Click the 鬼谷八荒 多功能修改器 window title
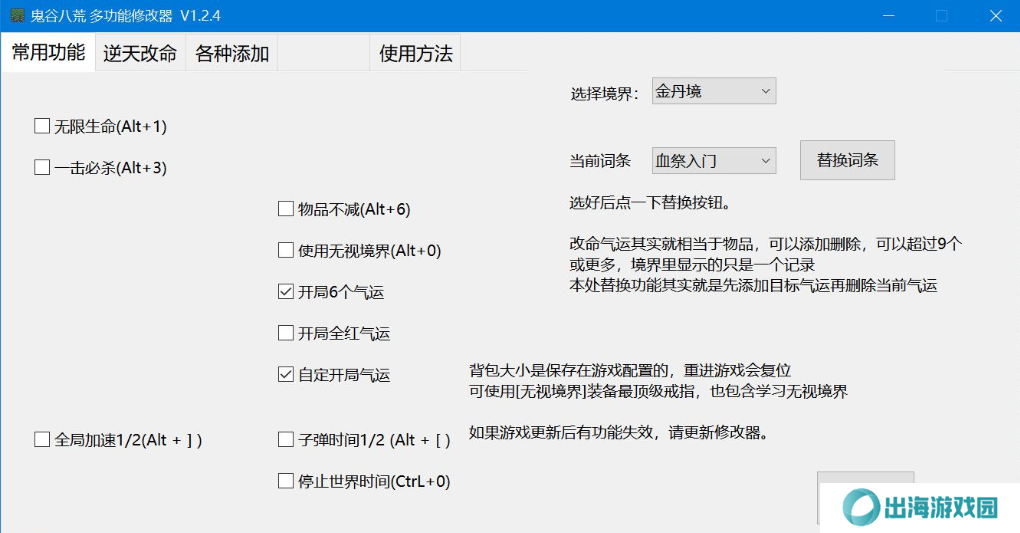 125,16
